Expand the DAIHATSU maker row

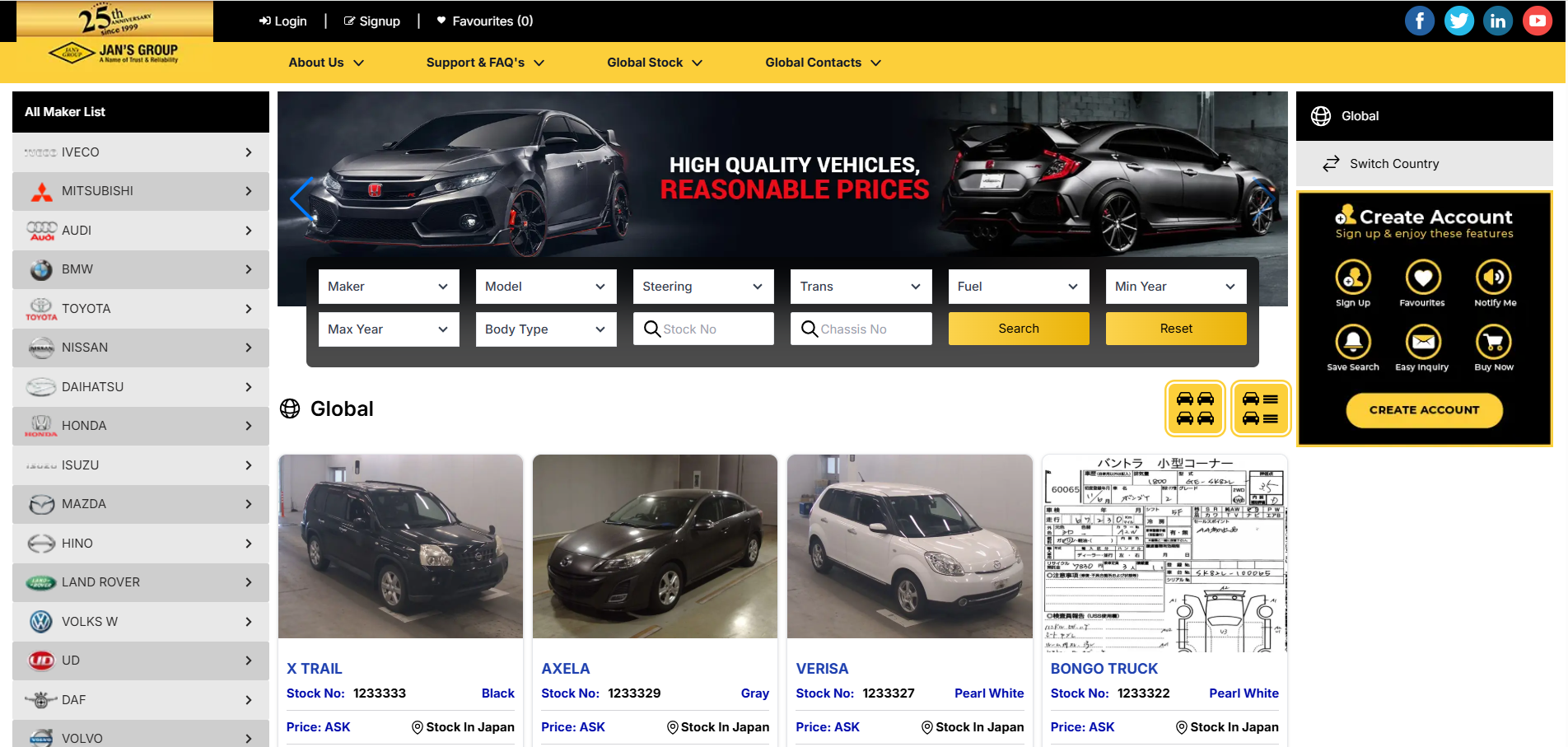(141, 387)
